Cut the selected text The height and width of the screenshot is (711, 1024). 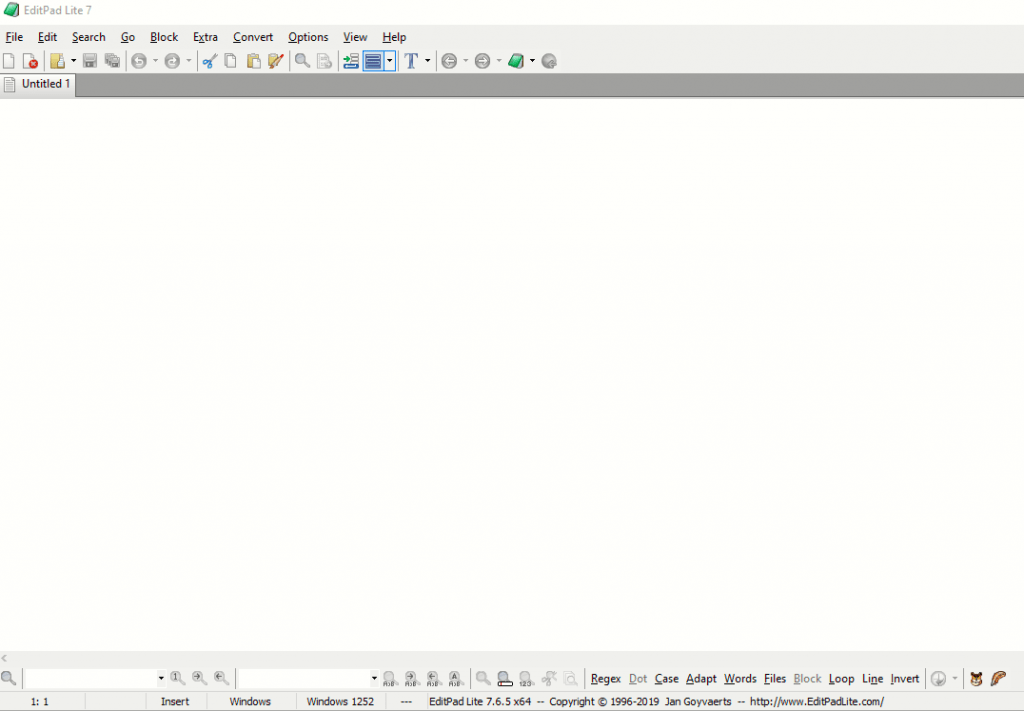210,61
